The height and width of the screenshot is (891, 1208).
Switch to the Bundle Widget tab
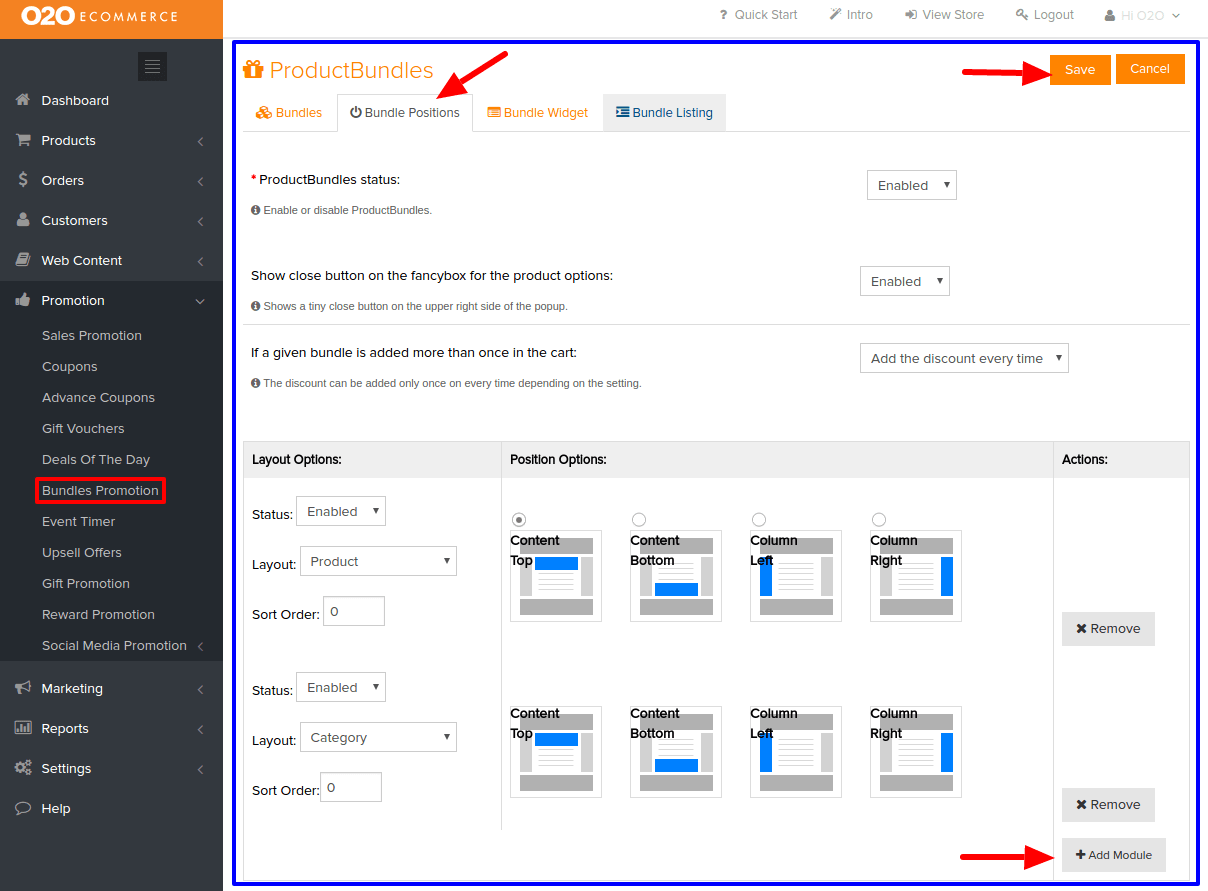point(538,112)
